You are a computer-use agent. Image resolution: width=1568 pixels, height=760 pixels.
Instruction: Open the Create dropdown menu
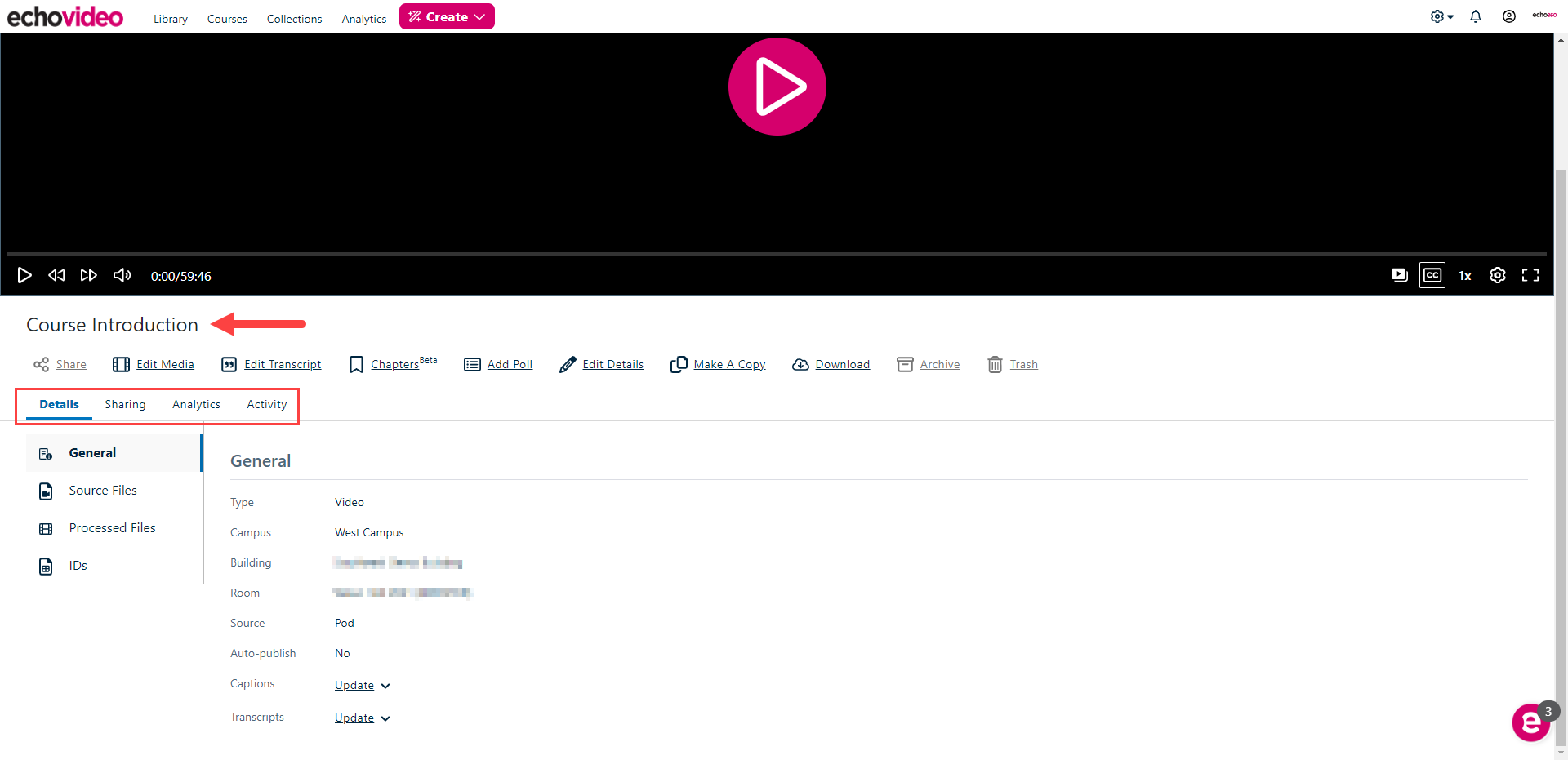click(x=447, y=16)
